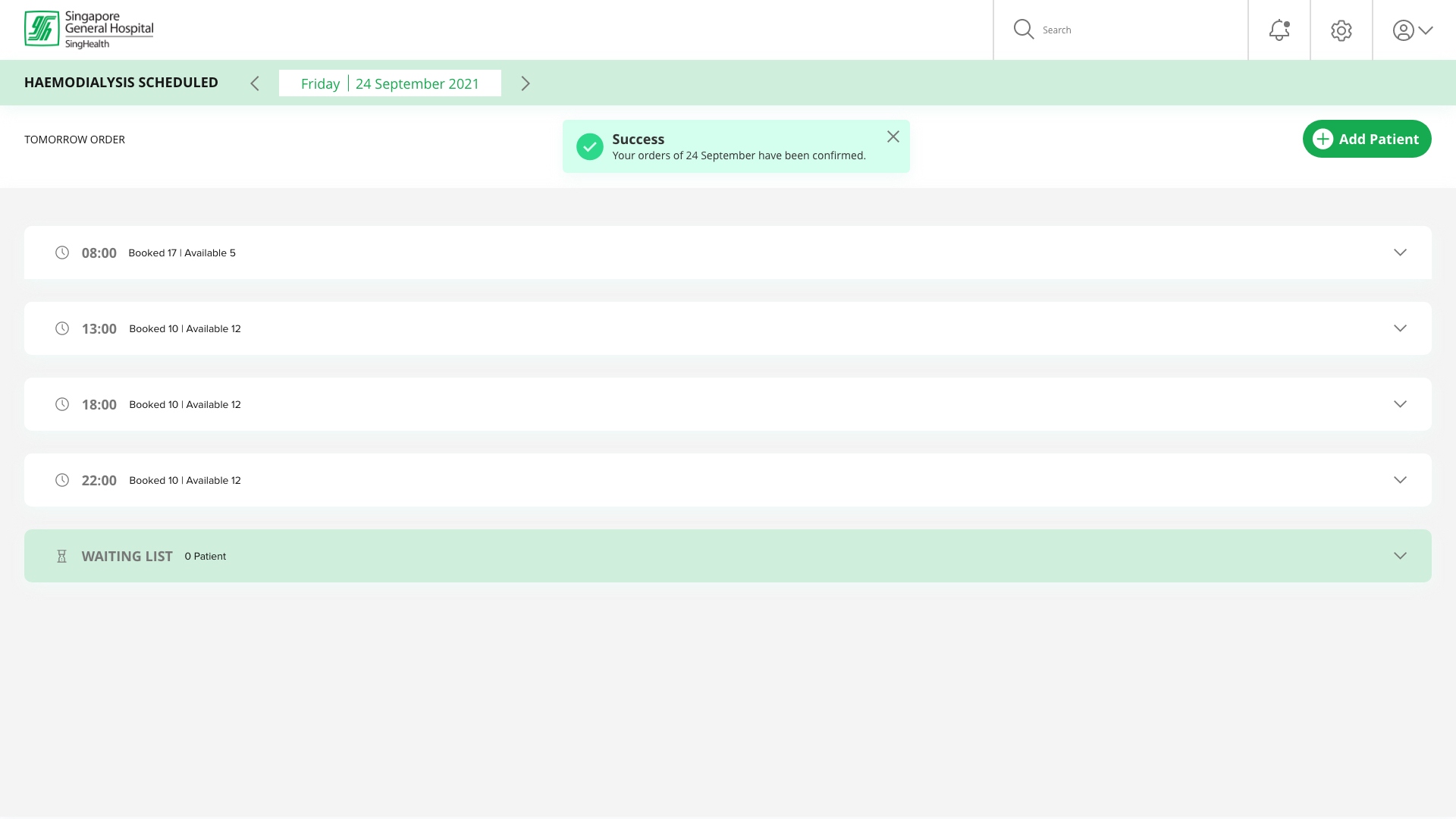This screenshot has width=1456, height=819.
Task: Click the '0 Patient' text
Action: pyautogui.click(x=206, y=557)
